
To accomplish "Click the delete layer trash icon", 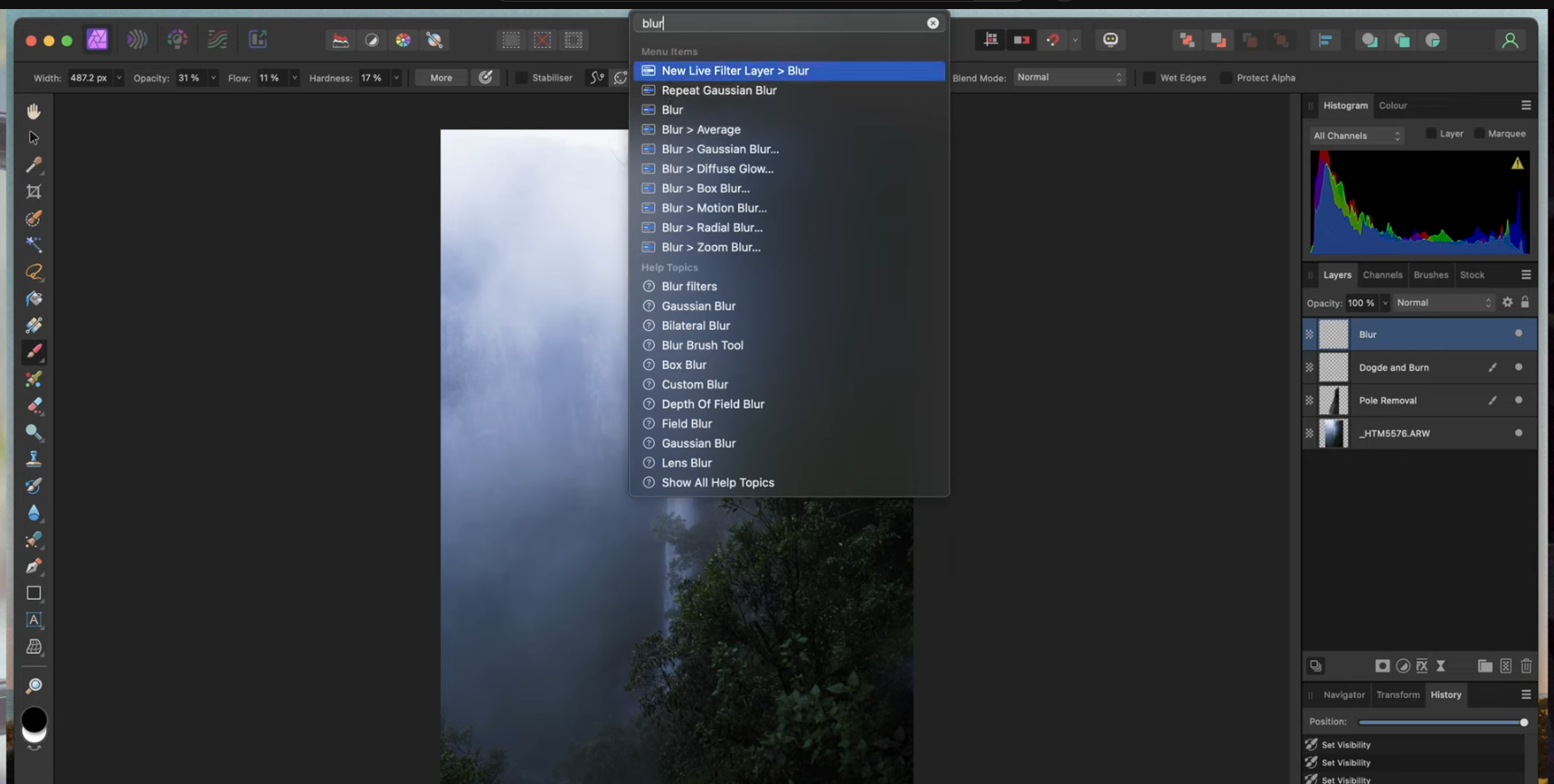I will click(1526, 666).
